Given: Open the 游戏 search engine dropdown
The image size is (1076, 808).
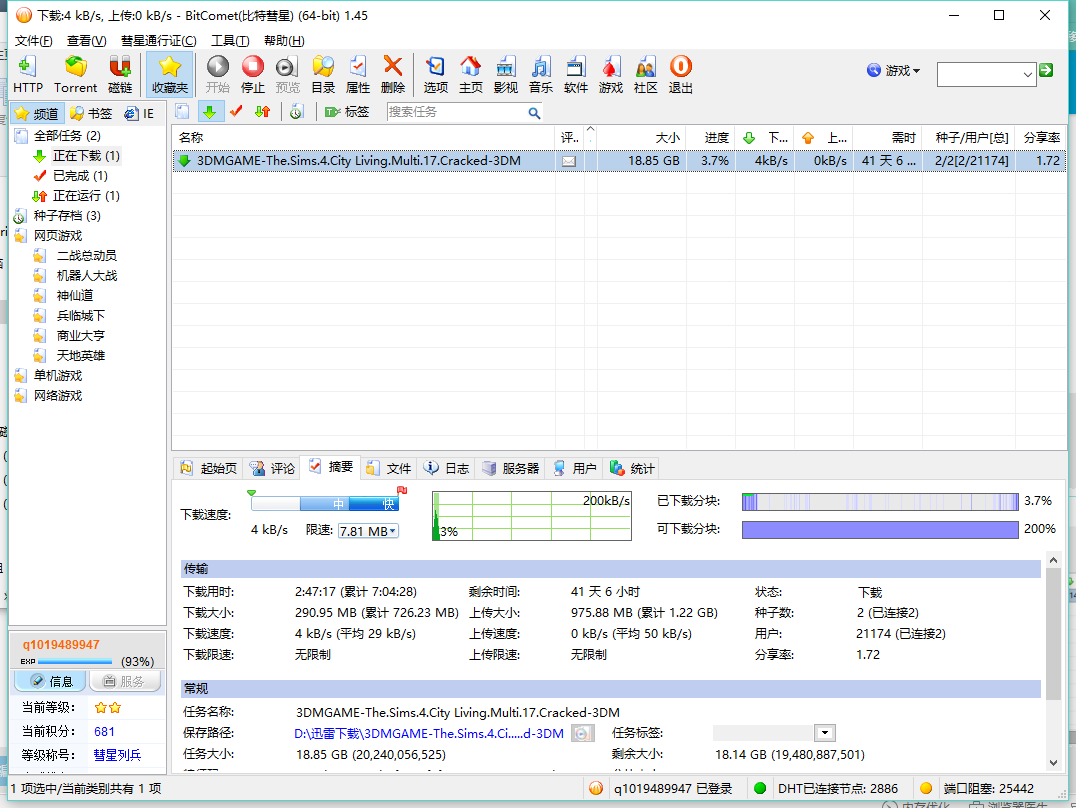Looking at the screenshot, I should [893, 71].
